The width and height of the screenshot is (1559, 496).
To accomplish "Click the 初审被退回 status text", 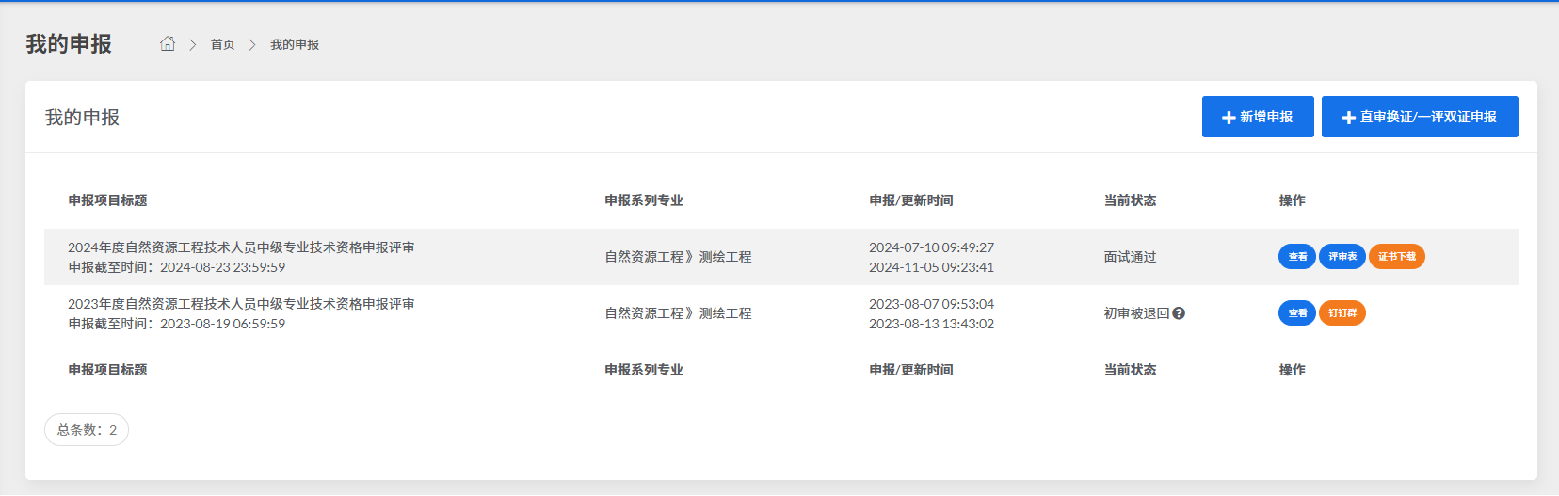I will click(x=1137, y=313).
